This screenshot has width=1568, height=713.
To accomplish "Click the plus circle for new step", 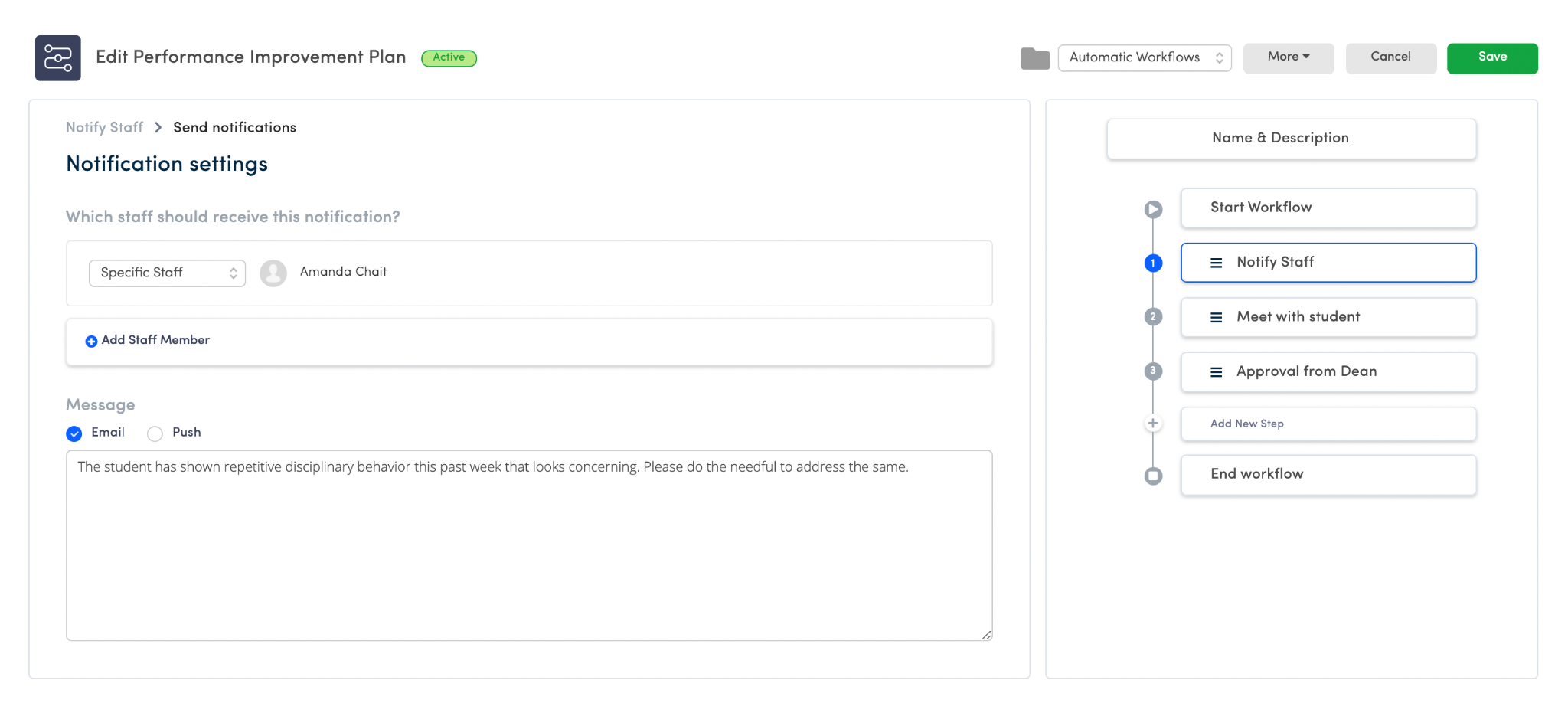I will (1153, 423).
